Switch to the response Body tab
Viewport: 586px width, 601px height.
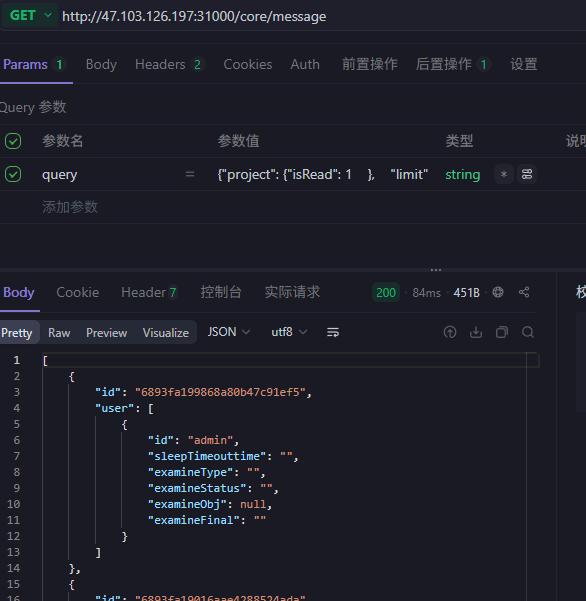point(18,292)
